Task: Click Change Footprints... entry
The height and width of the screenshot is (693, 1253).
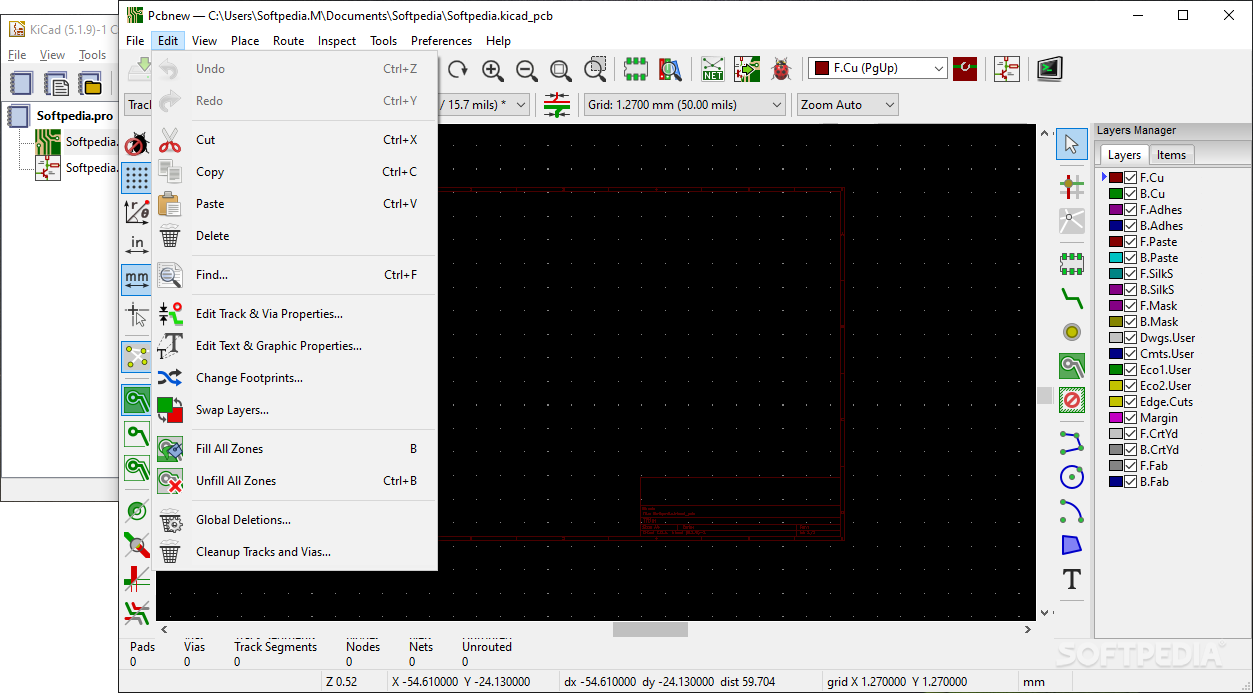Action: pyautogui.click(x=296, y=378)
